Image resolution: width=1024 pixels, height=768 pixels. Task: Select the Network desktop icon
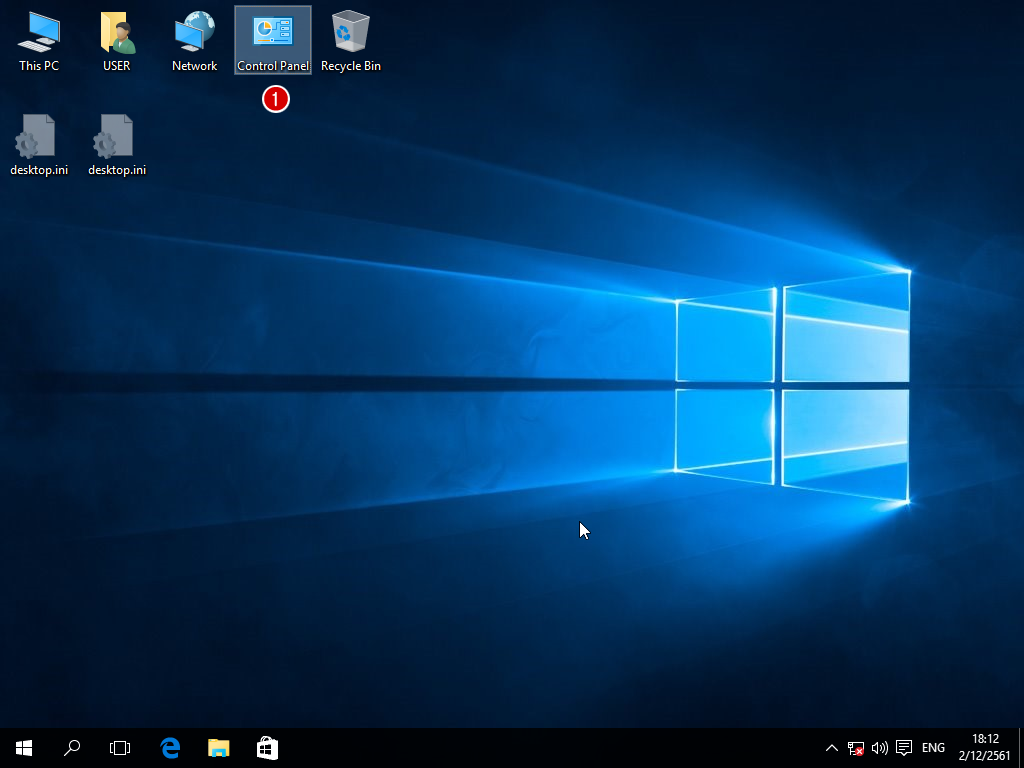[x=195, y=41]
